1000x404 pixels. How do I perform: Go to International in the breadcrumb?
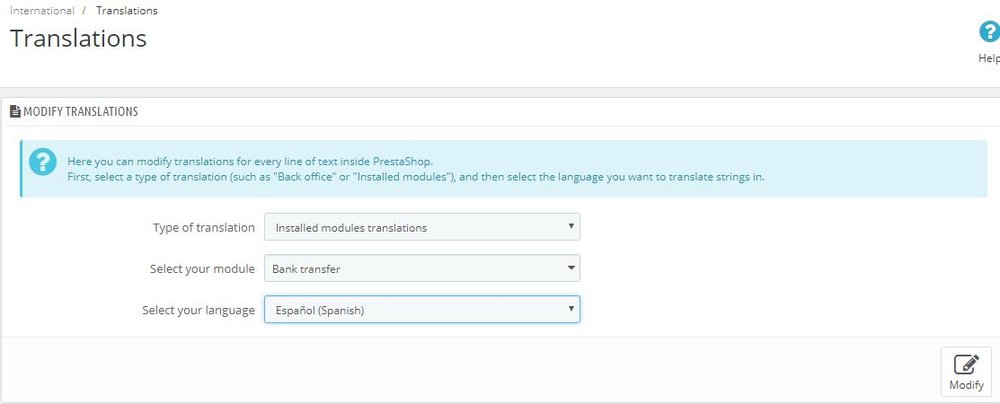pyautogui.click(x=42, y=11)
